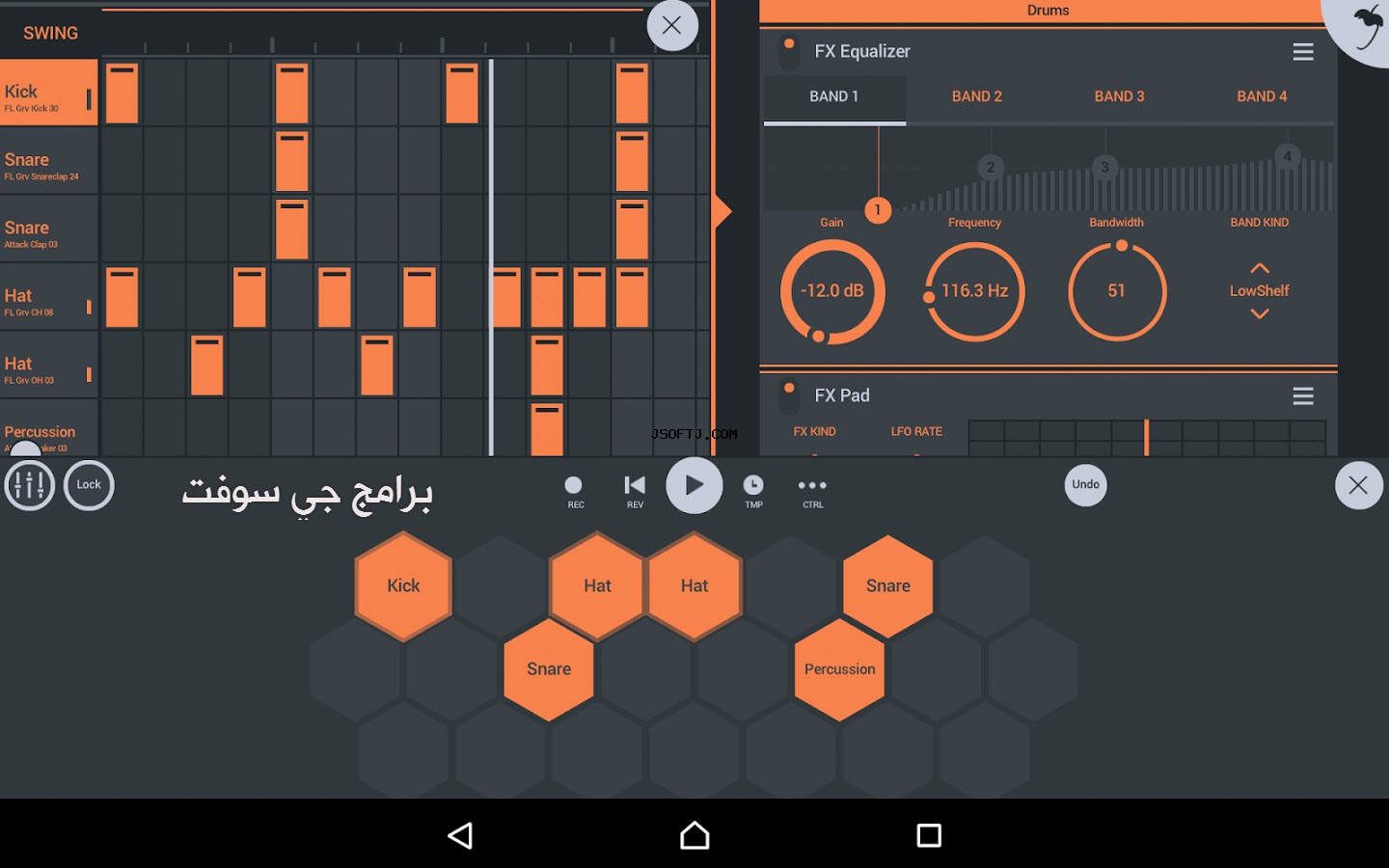Select the Hat FL Grv CH 08 channel
This screenshot has height=868, width=1389.
[48, 298]
